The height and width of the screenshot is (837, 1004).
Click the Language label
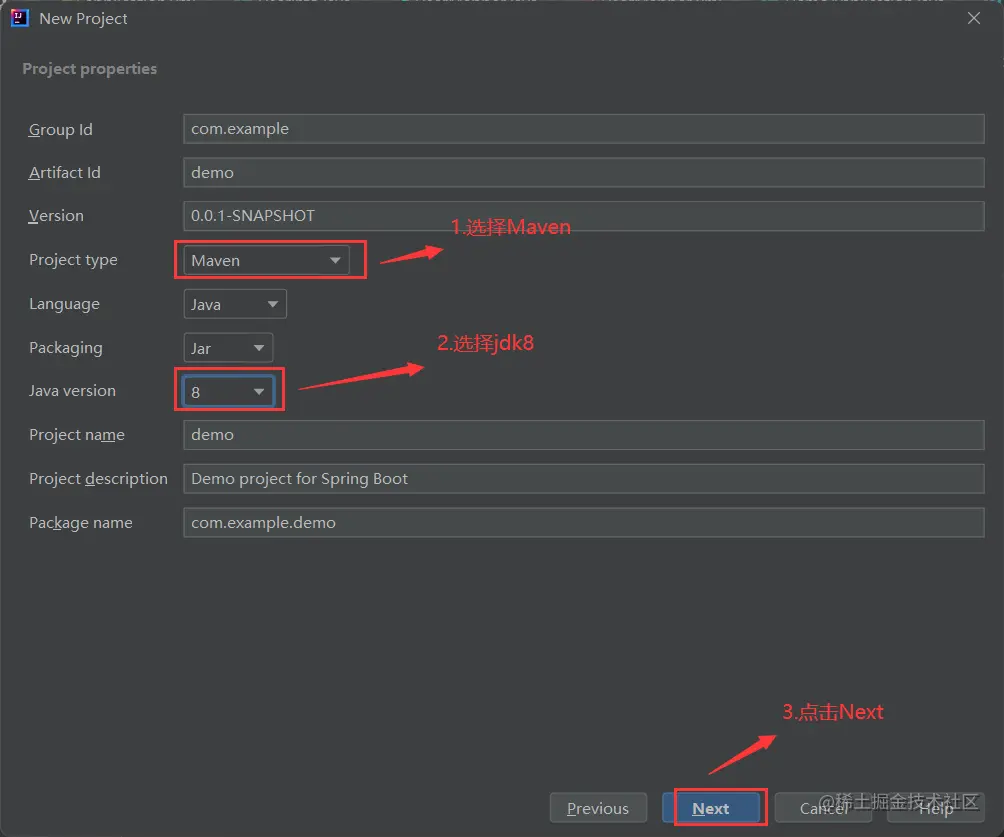click(64, 304)
